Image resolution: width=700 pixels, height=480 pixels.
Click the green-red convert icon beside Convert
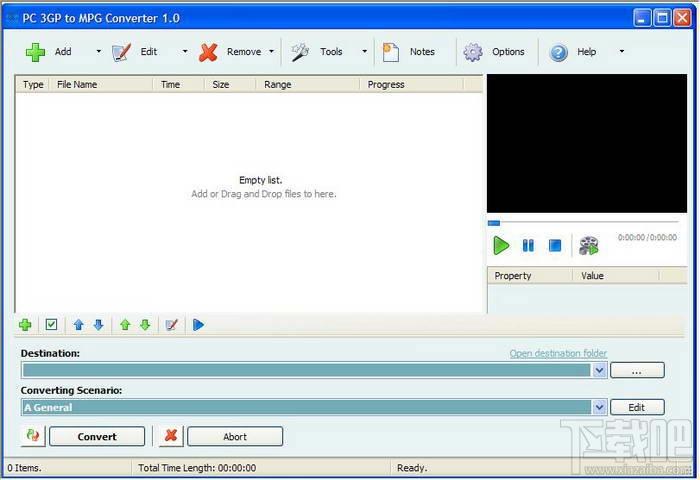point(33,435)
